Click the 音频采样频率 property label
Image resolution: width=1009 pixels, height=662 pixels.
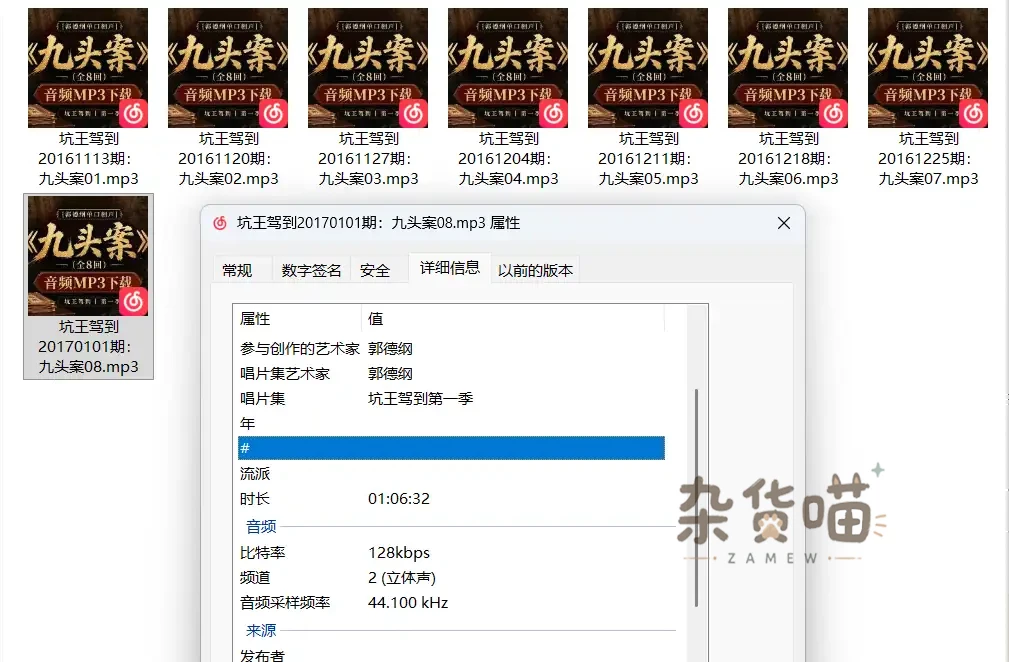pos(285,603)
